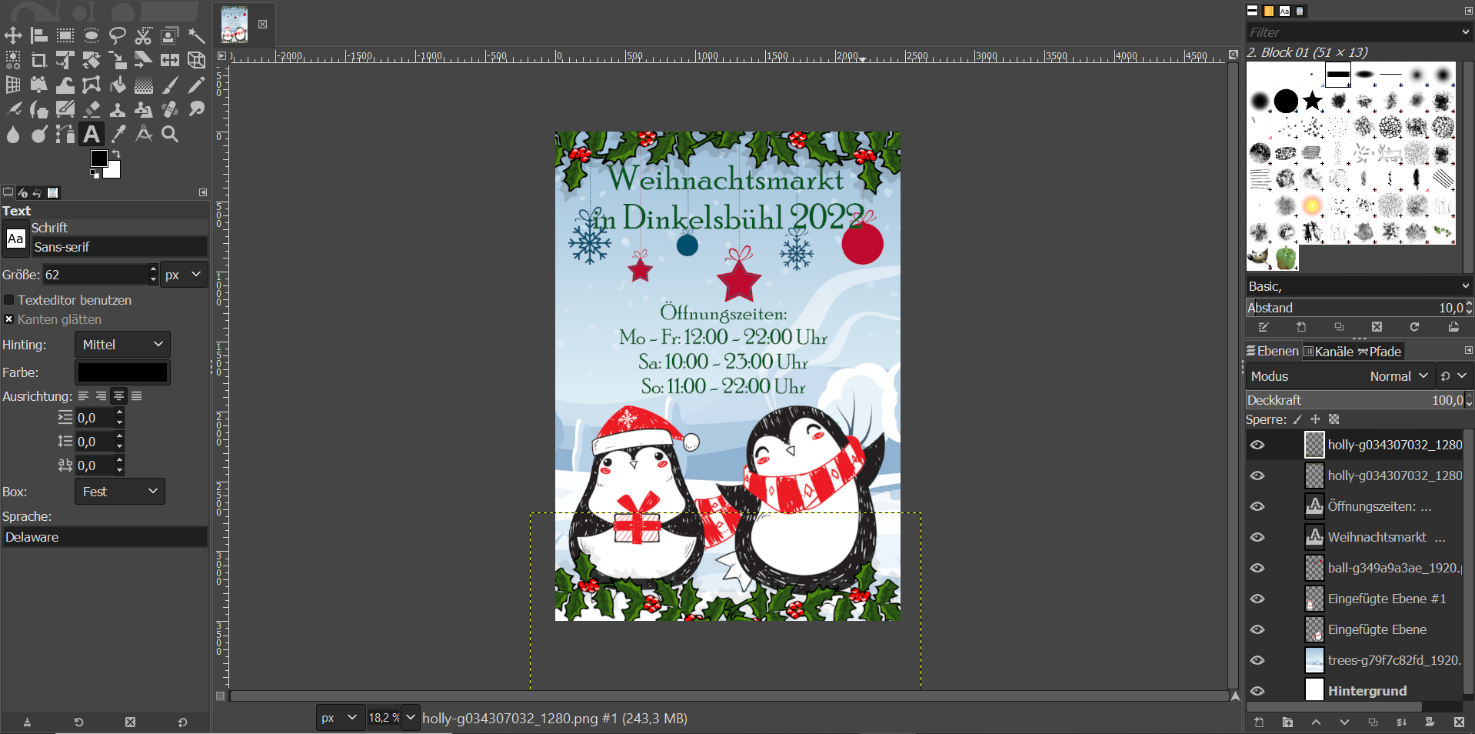
Task: Click the brush Filter search field
Action: 1359,32
